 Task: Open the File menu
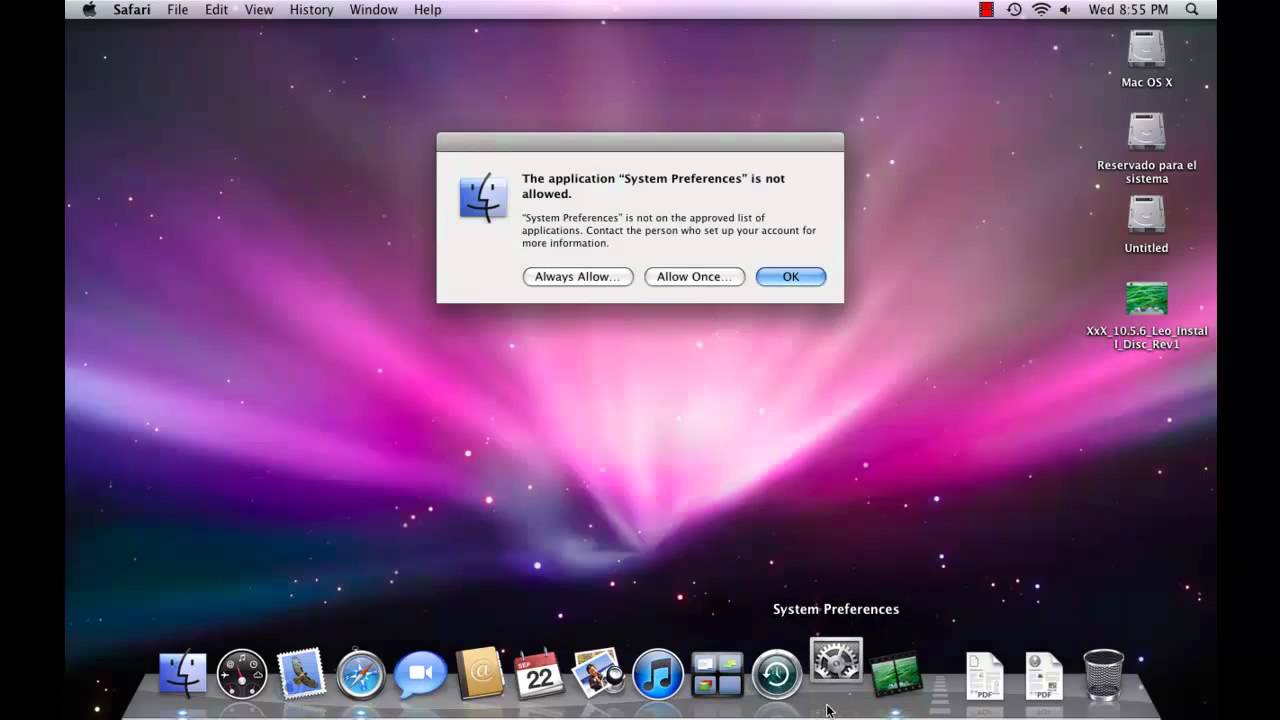(178, 9)
